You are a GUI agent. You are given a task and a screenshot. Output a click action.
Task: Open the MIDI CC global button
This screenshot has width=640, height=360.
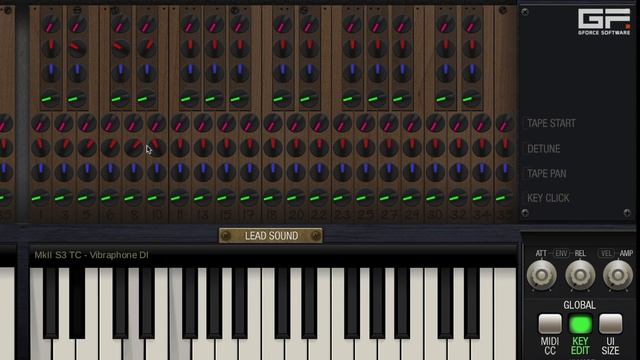pos(550,324)
